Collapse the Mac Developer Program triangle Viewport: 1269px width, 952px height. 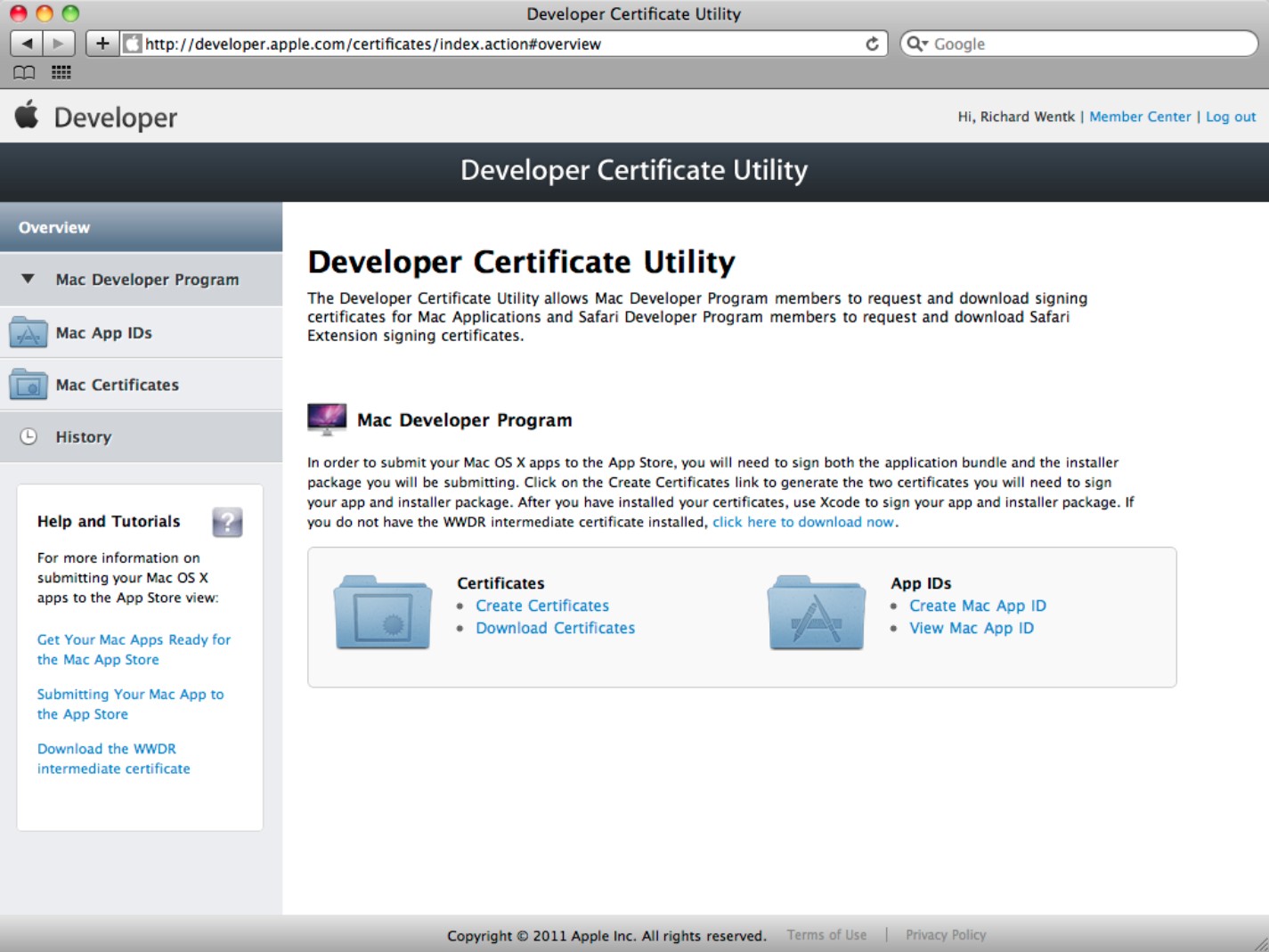(x=28, y=279)
